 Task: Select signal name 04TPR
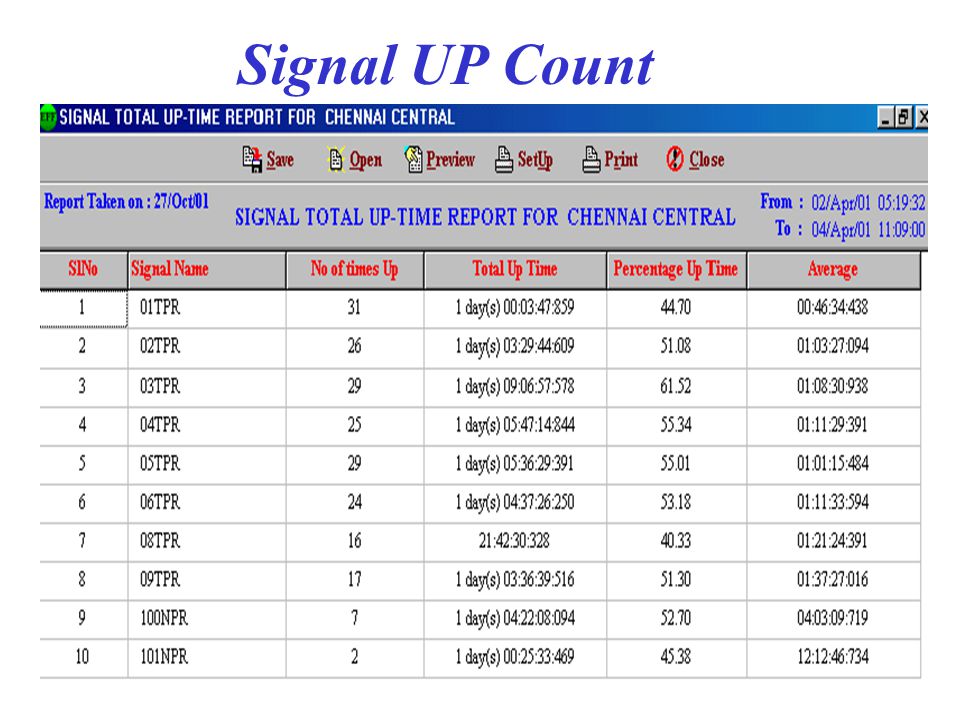point(160,425)
